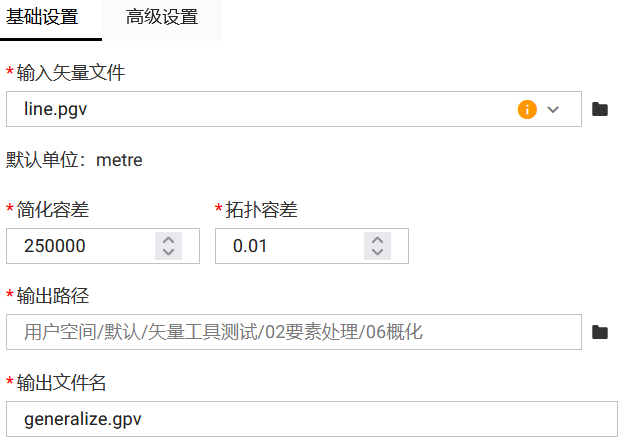
Task: Click the 输出文件名 label
Action: (61, 383)
